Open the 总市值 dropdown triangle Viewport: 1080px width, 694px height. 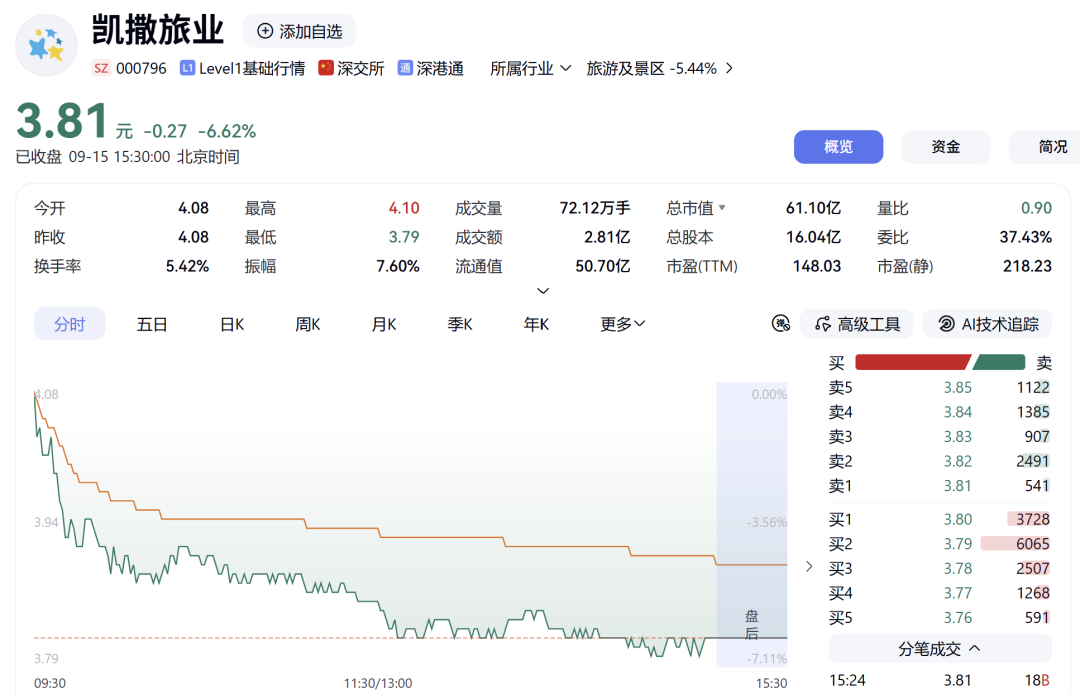[x=722, y=207]
